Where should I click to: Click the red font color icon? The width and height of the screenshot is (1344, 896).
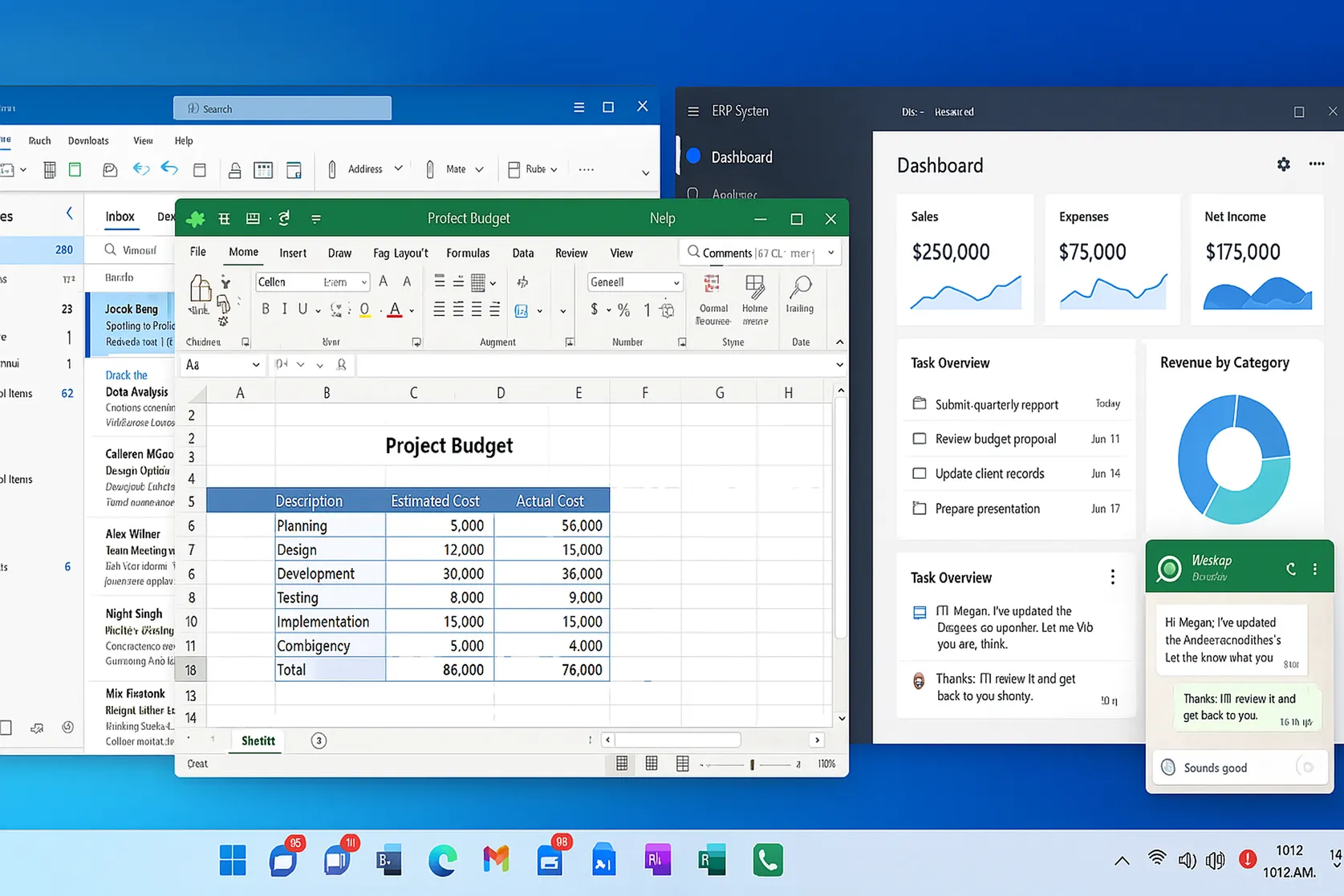[x=395, y=310]
